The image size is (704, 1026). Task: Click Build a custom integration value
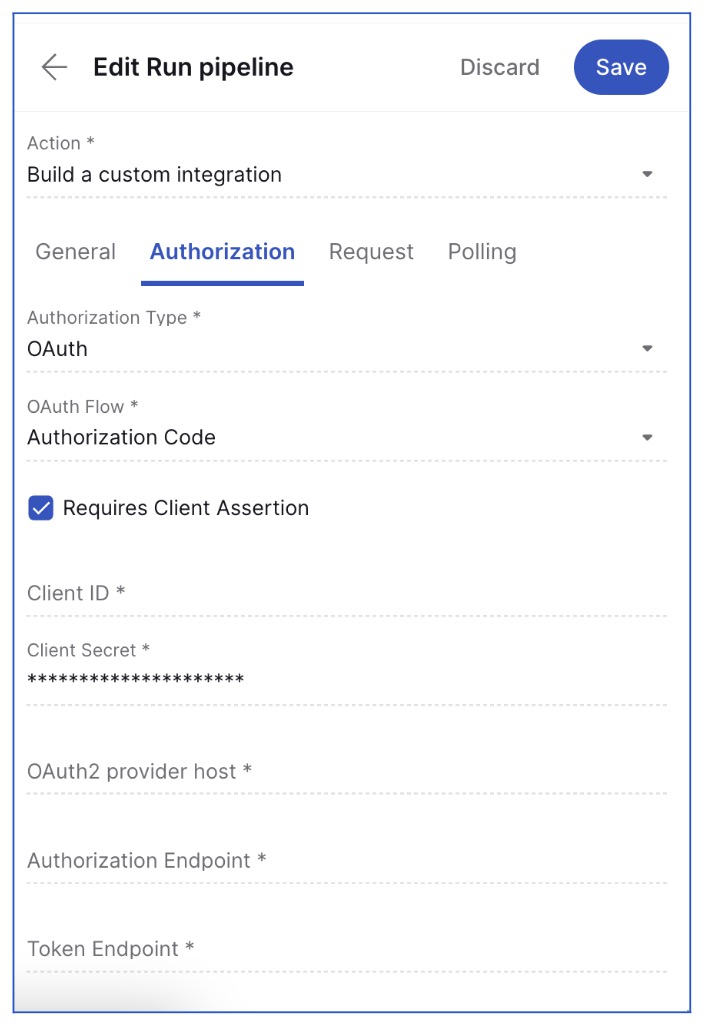(x=154, y=175)
